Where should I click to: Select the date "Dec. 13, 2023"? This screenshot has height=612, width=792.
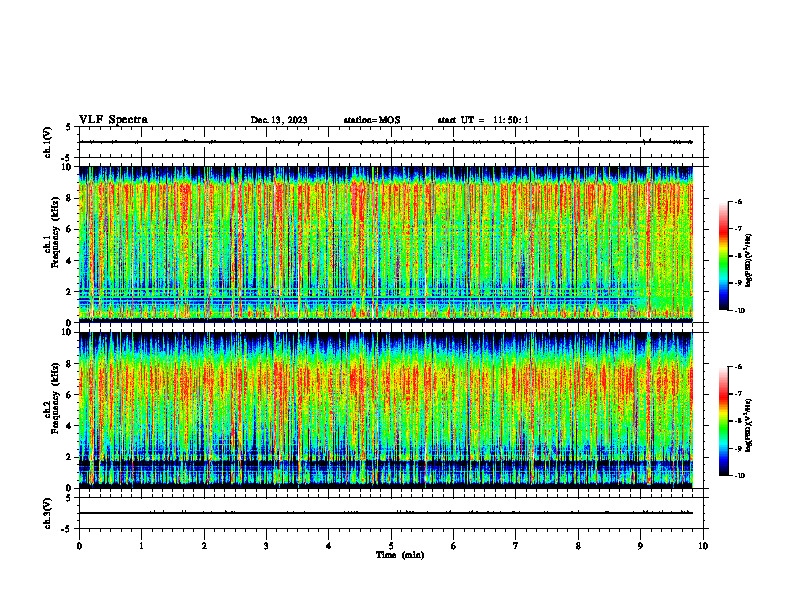click(x=279, y=120)
